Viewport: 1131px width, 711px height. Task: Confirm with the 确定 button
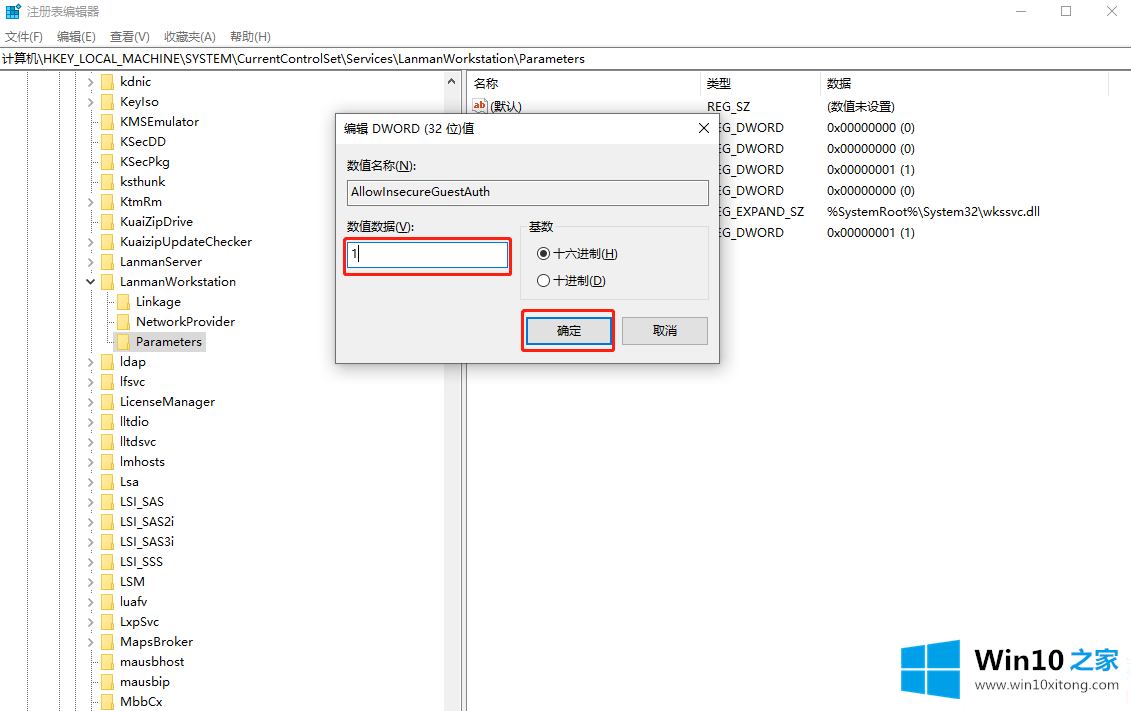568,331
